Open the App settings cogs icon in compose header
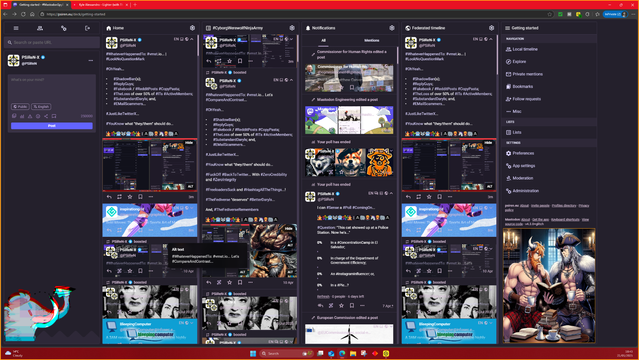The width and height of the screenshot is (639, 360). pyautogui.click(x=64, y=28)
